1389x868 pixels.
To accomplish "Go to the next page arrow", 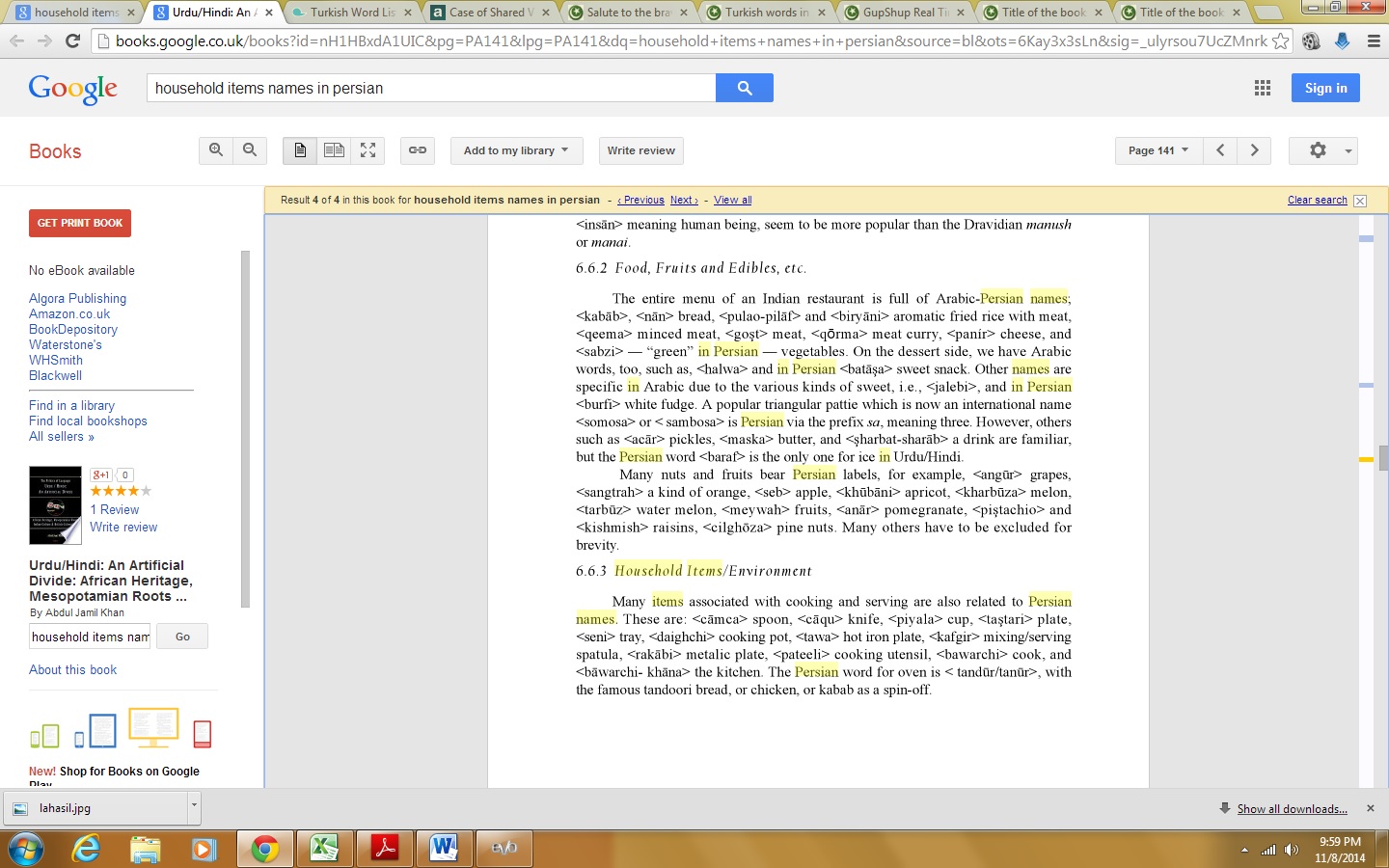I will tap(1254, 150).
